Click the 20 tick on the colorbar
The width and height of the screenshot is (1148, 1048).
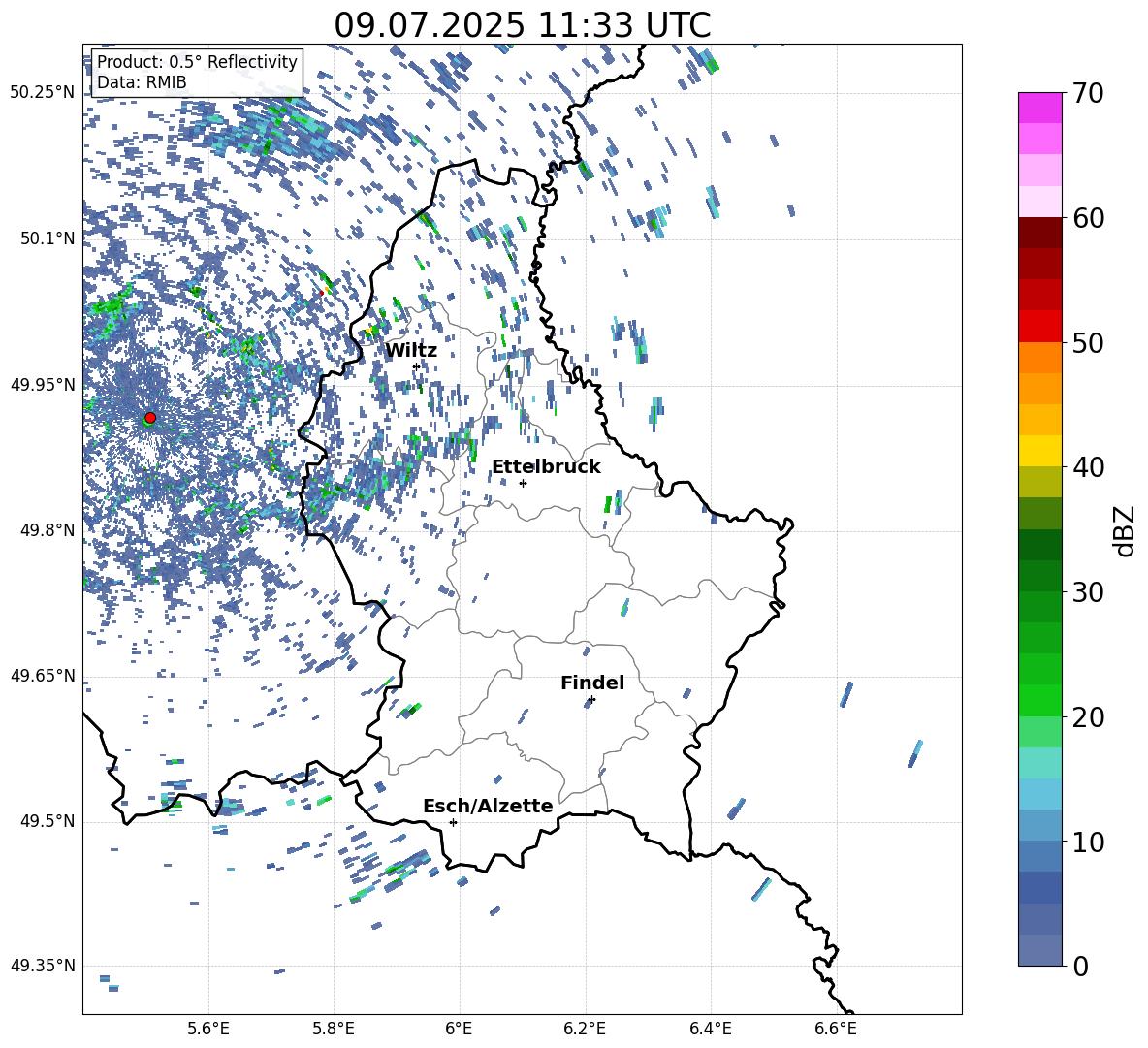[1088, 717]
